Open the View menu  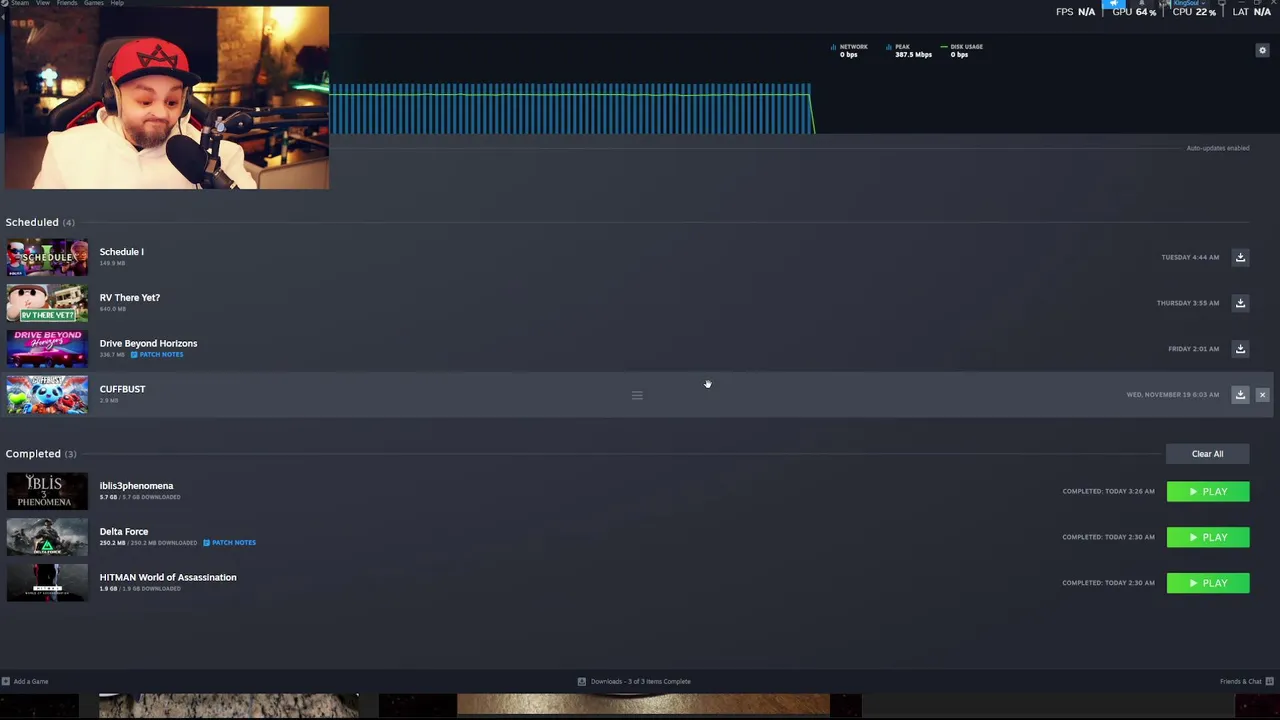[x=43, y=3]
